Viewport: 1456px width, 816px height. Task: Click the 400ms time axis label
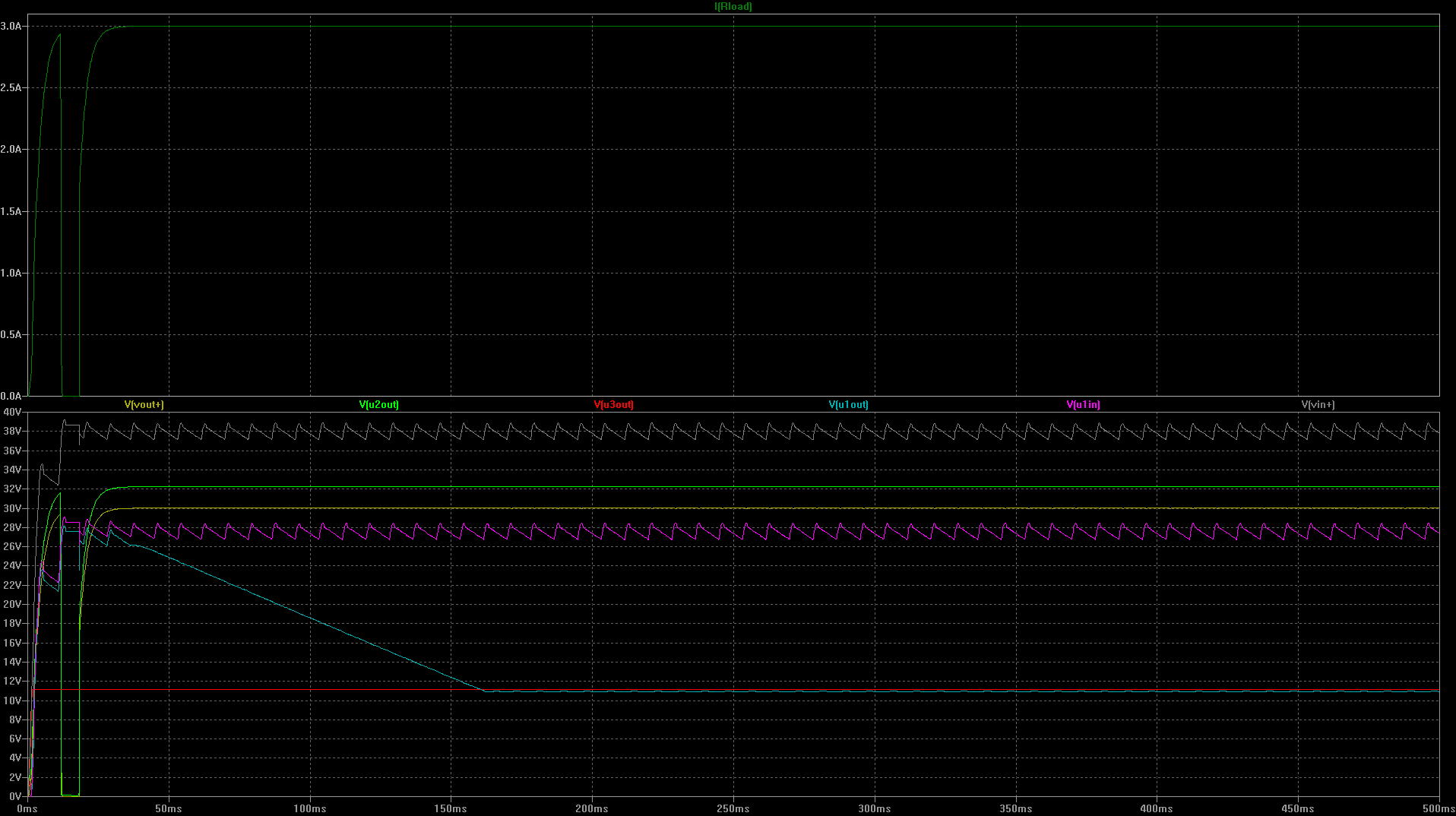(x=1157, y=809)
